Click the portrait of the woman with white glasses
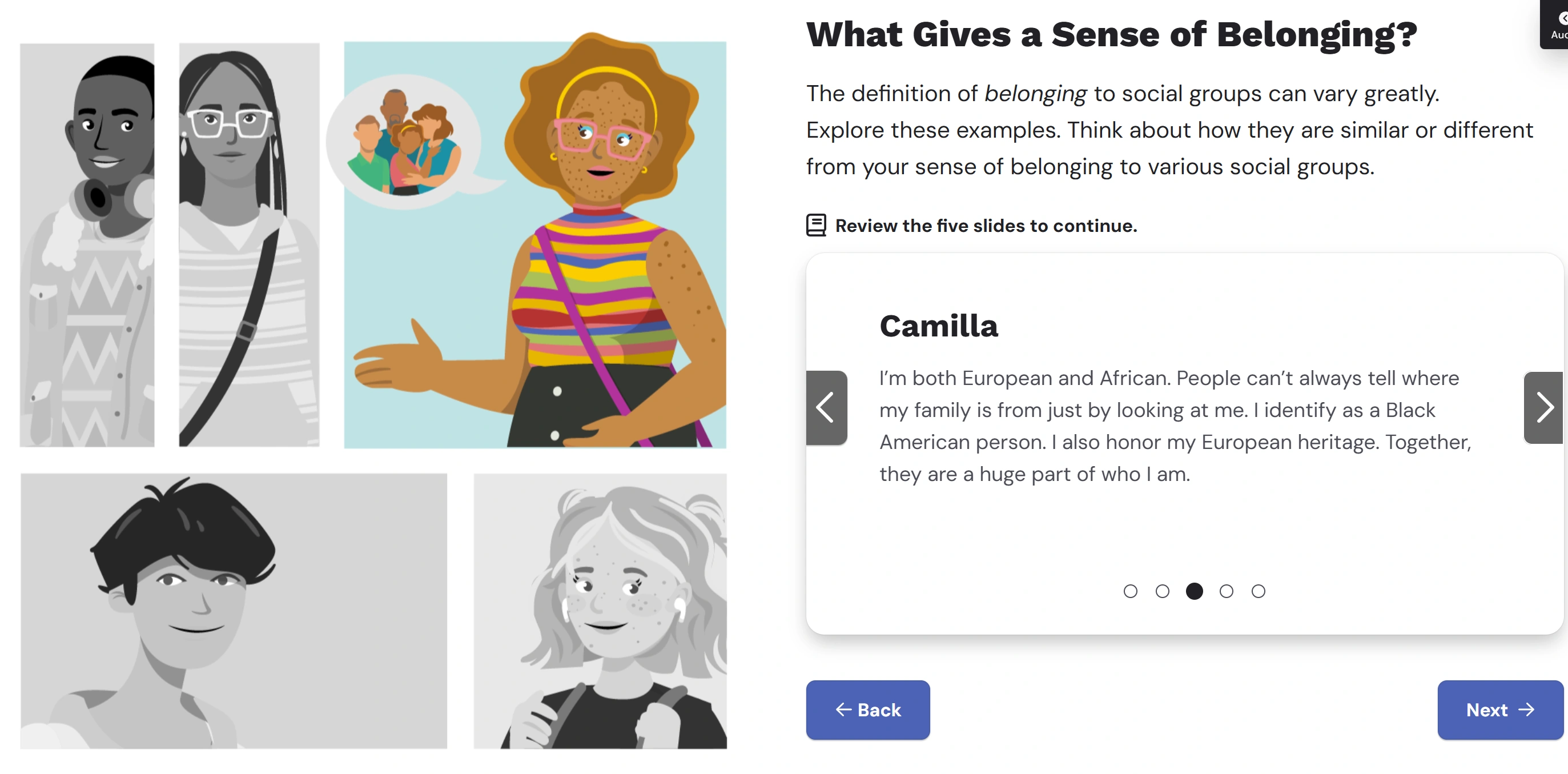This screenshot has height=774, width=1568. (x=248, y=245)
